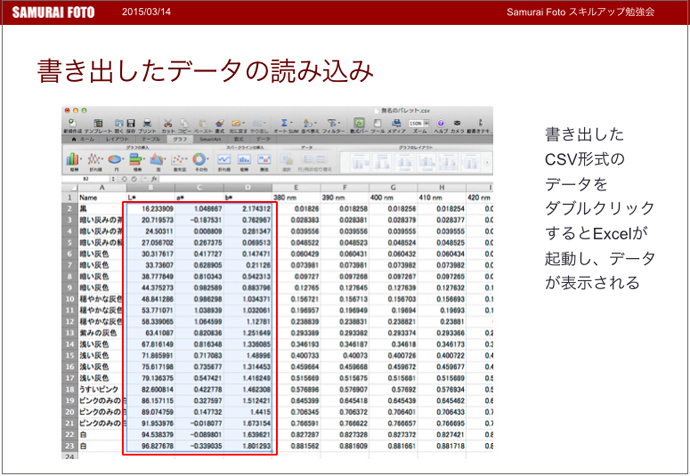Save the workbook with the floppy icon
This screenshot has width=690, height=476.
pyautogui.click(x=131, y=123)
